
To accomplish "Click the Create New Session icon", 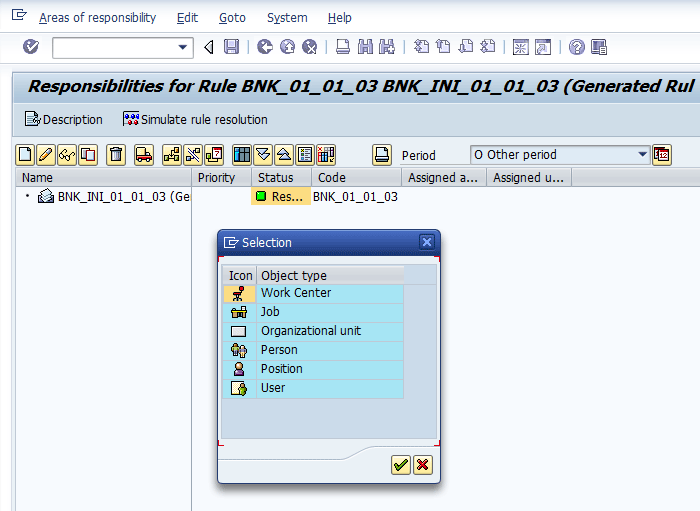I will pos(521,46).
